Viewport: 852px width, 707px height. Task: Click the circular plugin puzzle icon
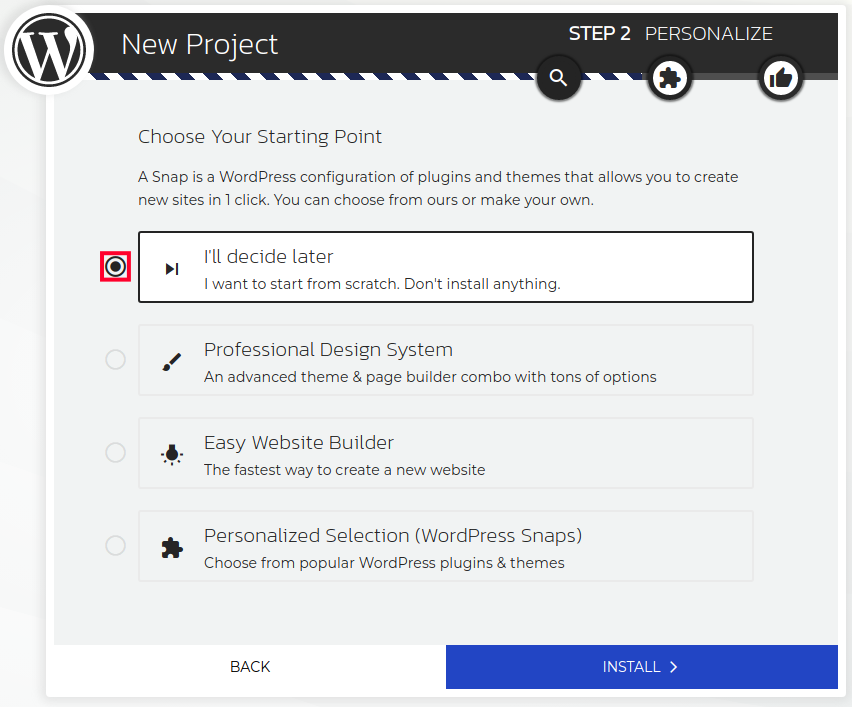[x=669, y=77]
